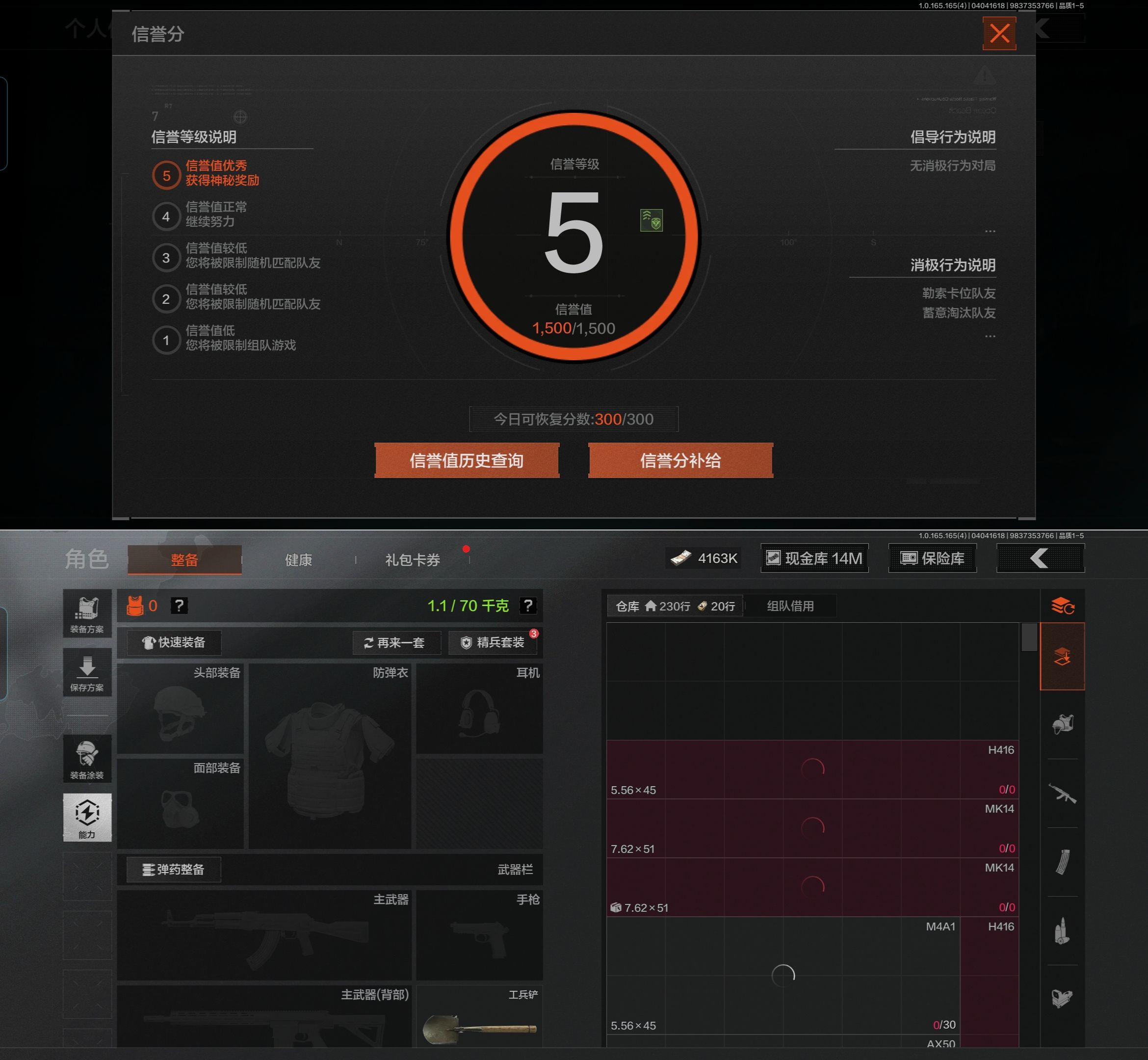Click 信誉分补给 button
Screen dimensions: 1148x1060
point(680,461)
